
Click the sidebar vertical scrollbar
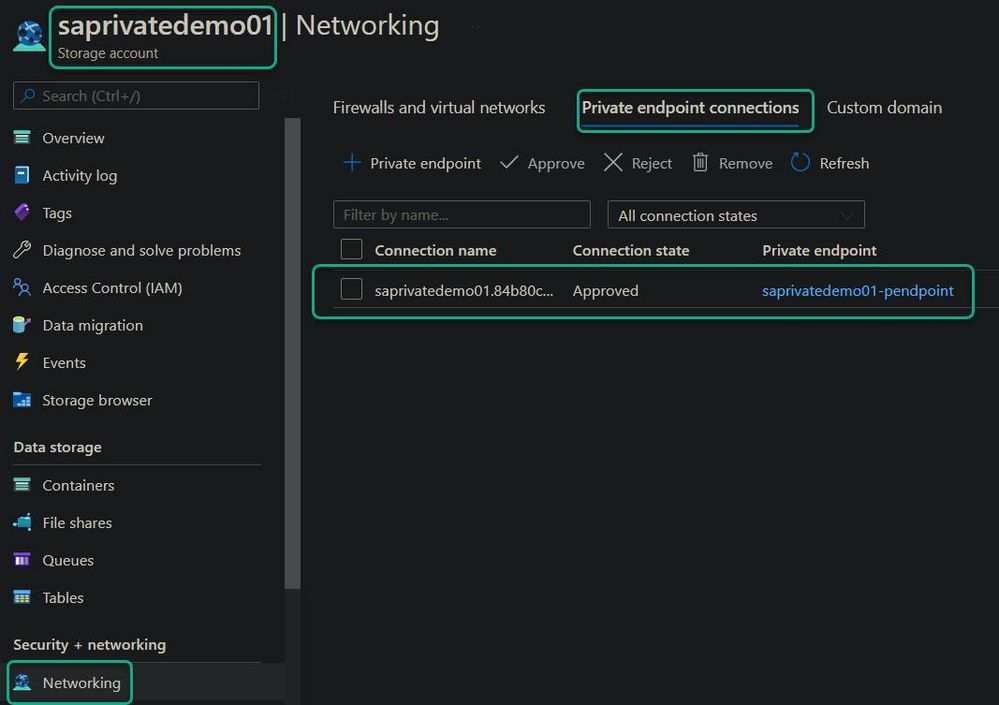click(x=292, y=353)
